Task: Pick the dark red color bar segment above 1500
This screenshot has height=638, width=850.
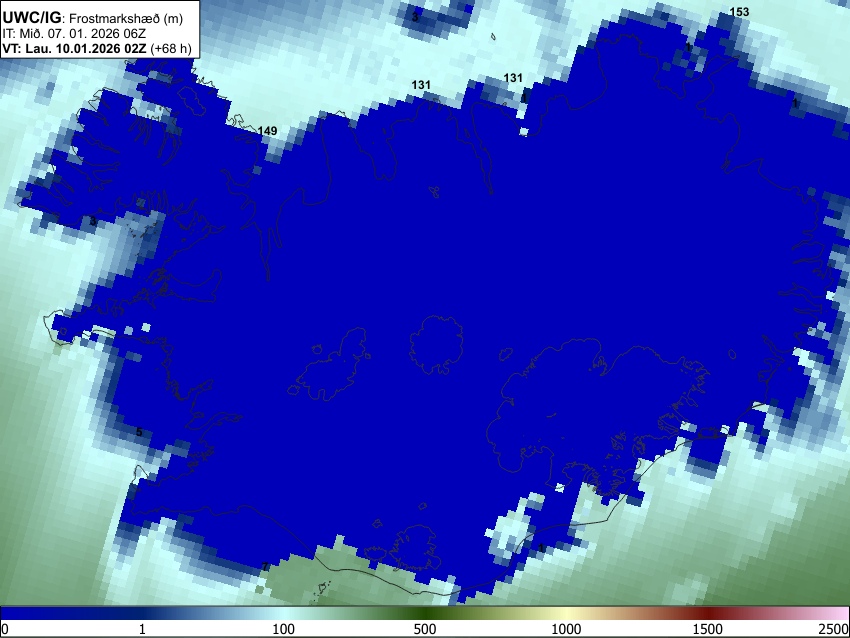Action: [707, 614]
